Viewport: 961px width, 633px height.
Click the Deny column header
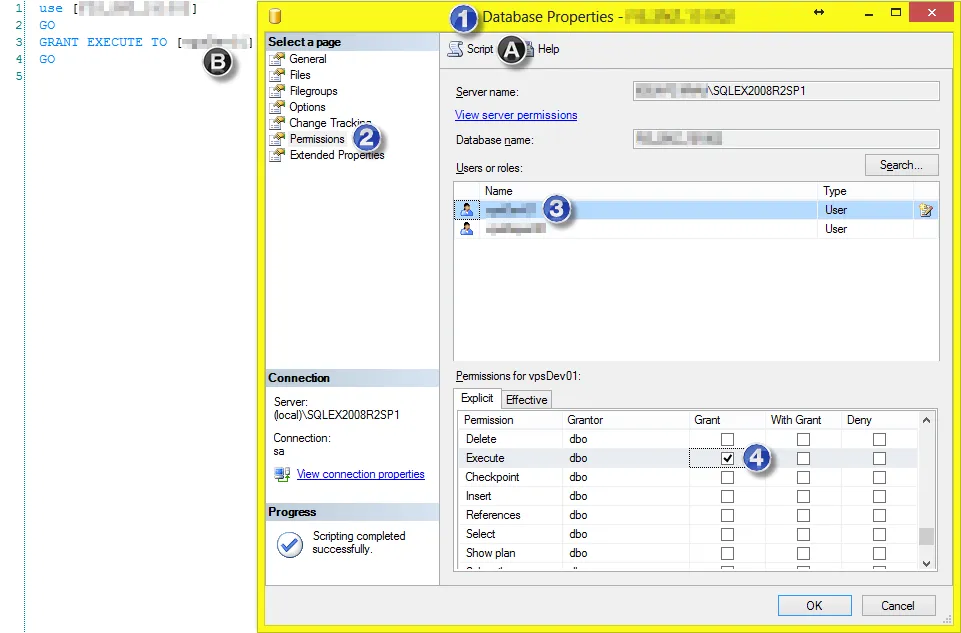point(879,420)
